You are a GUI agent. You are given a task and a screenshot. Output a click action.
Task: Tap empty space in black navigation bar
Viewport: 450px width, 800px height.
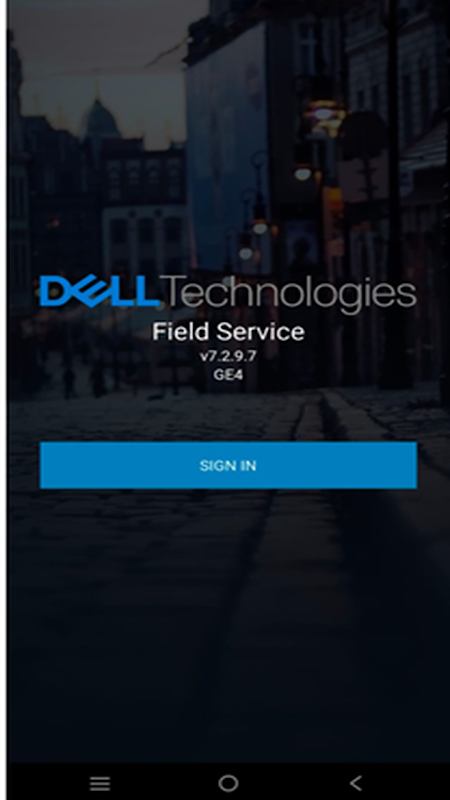coord(163,783)
